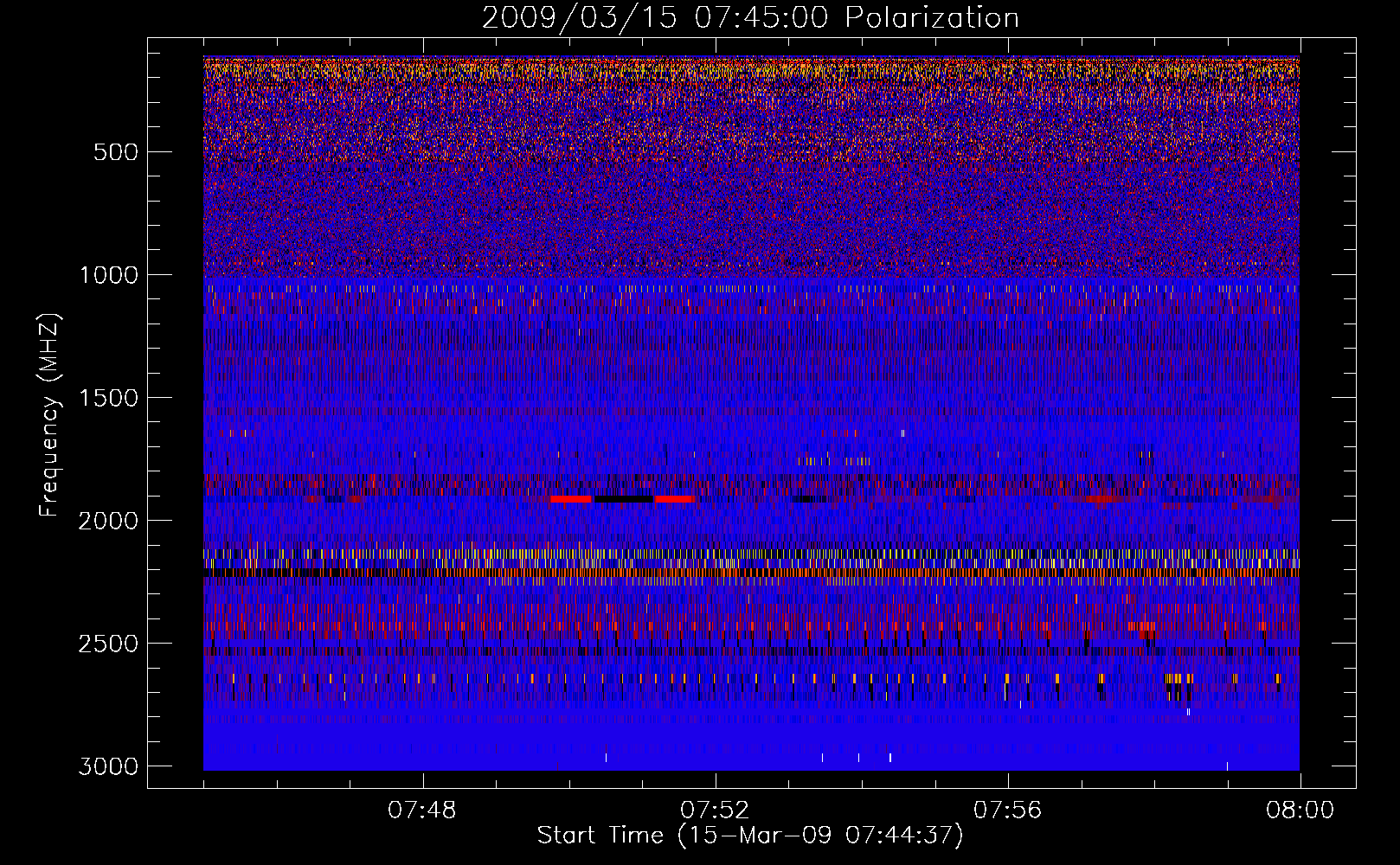Select the 'Frequency (MHZ)' y-axis label

(49, 414)
